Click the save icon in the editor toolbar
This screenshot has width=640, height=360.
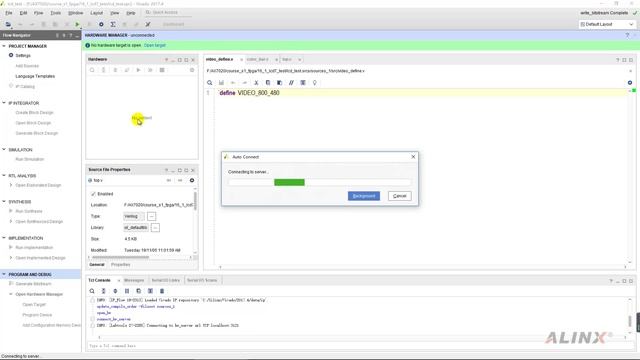221,83
